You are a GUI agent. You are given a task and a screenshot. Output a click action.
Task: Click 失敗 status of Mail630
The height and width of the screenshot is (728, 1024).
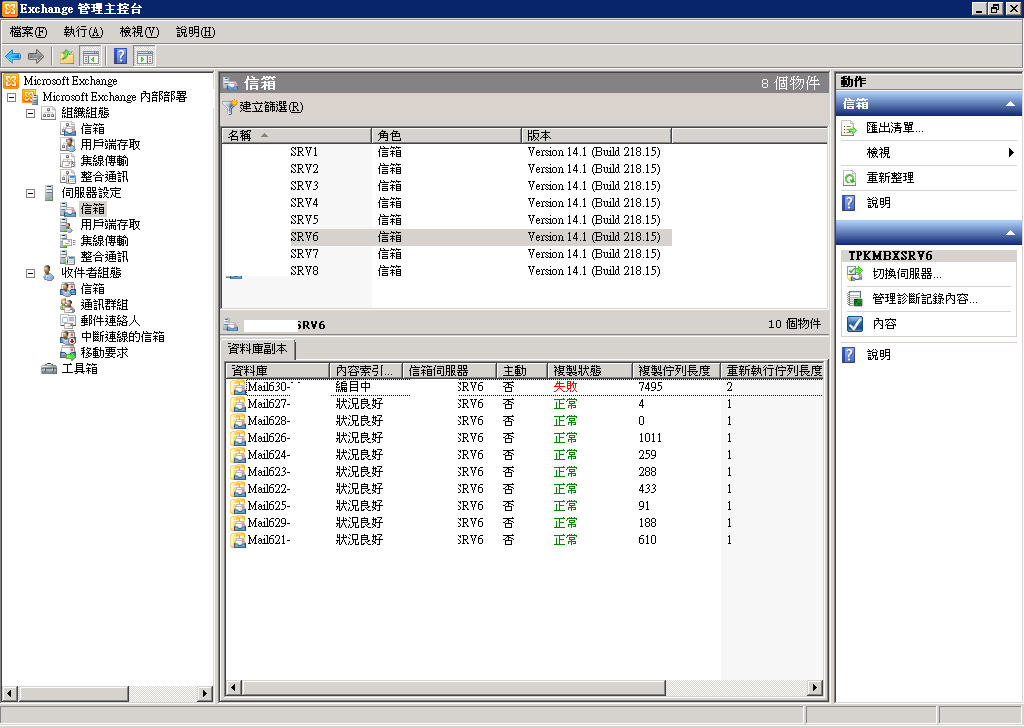tap(566, 387)
